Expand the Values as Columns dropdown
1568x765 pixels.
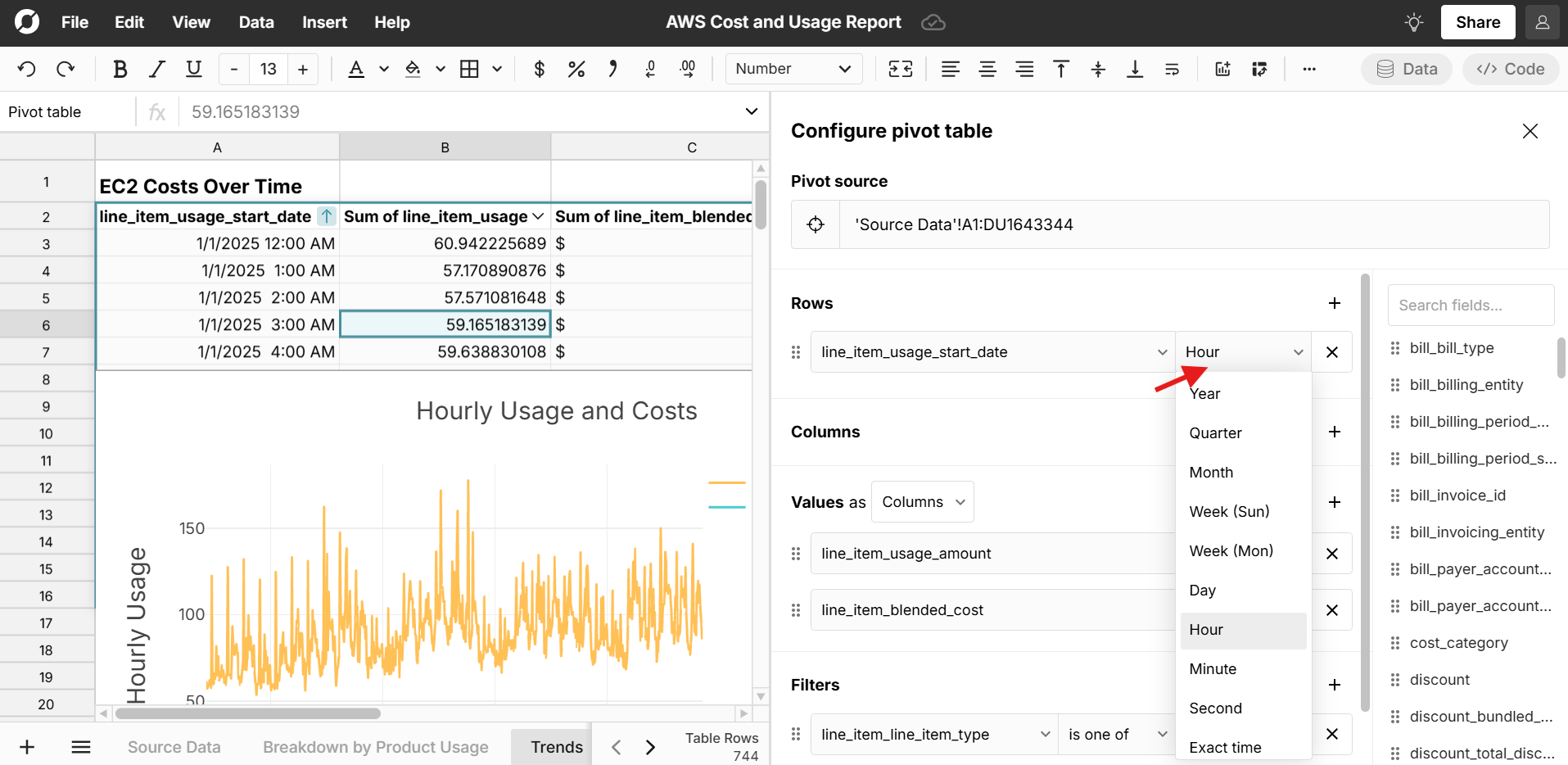[x=923, y=502]
